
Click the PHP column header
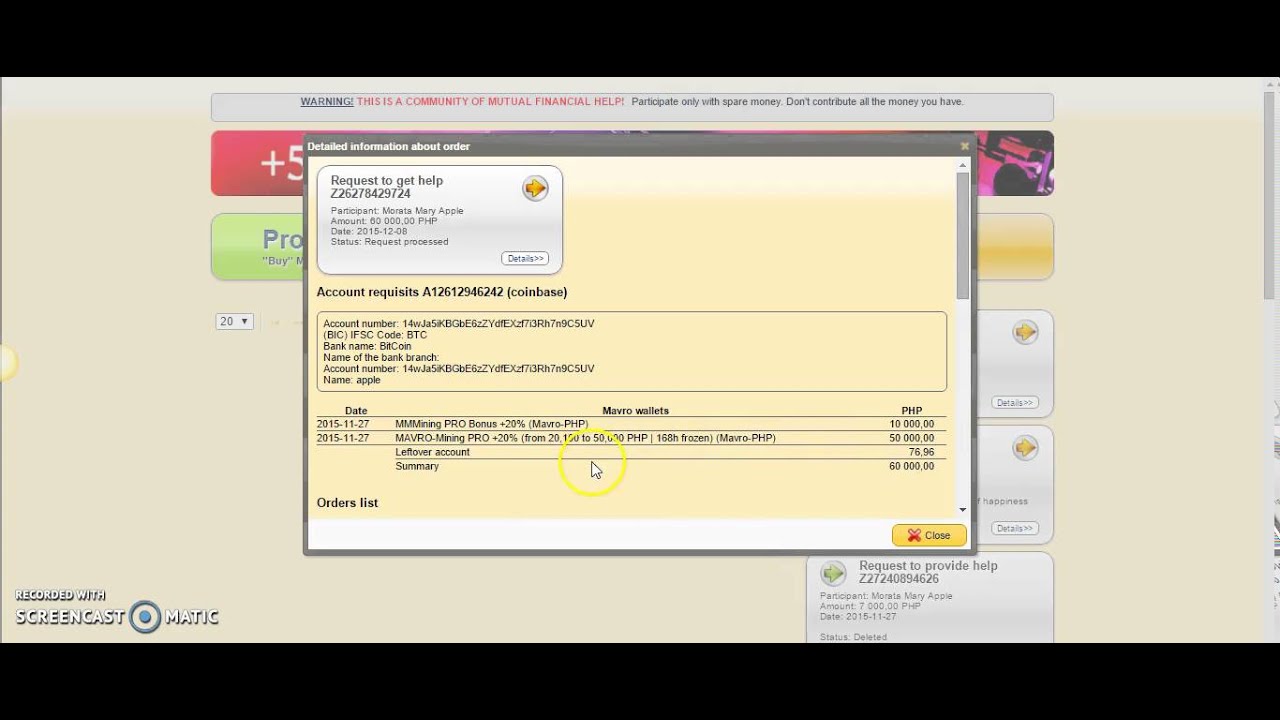pos(911,411)
